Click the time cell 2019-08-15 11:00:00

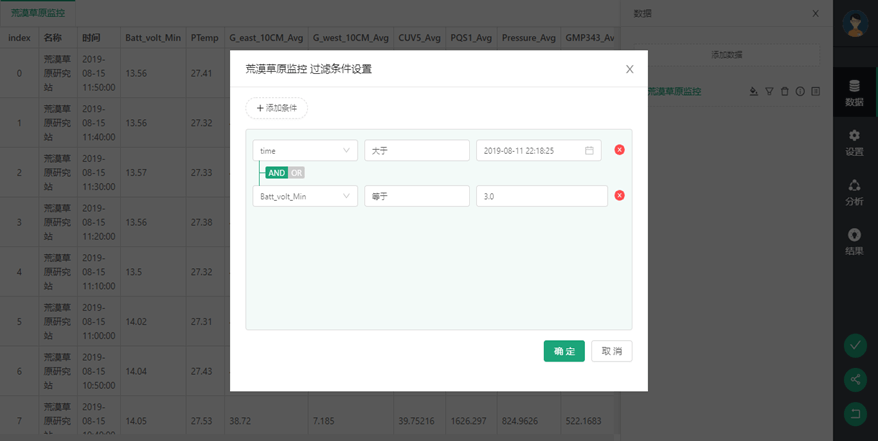(99, 321)
